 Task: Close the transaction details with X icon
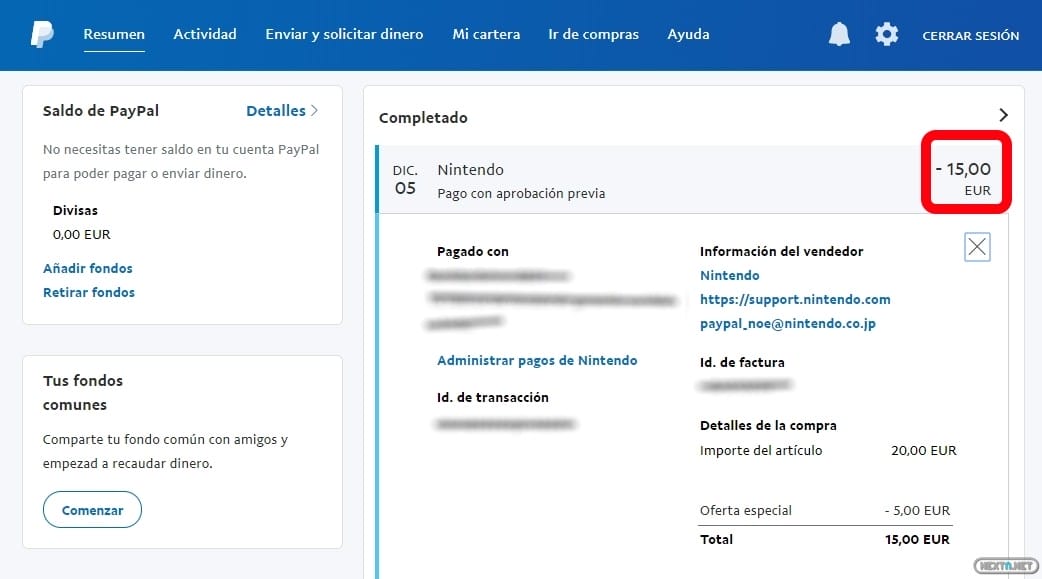[x=977, y=247]
